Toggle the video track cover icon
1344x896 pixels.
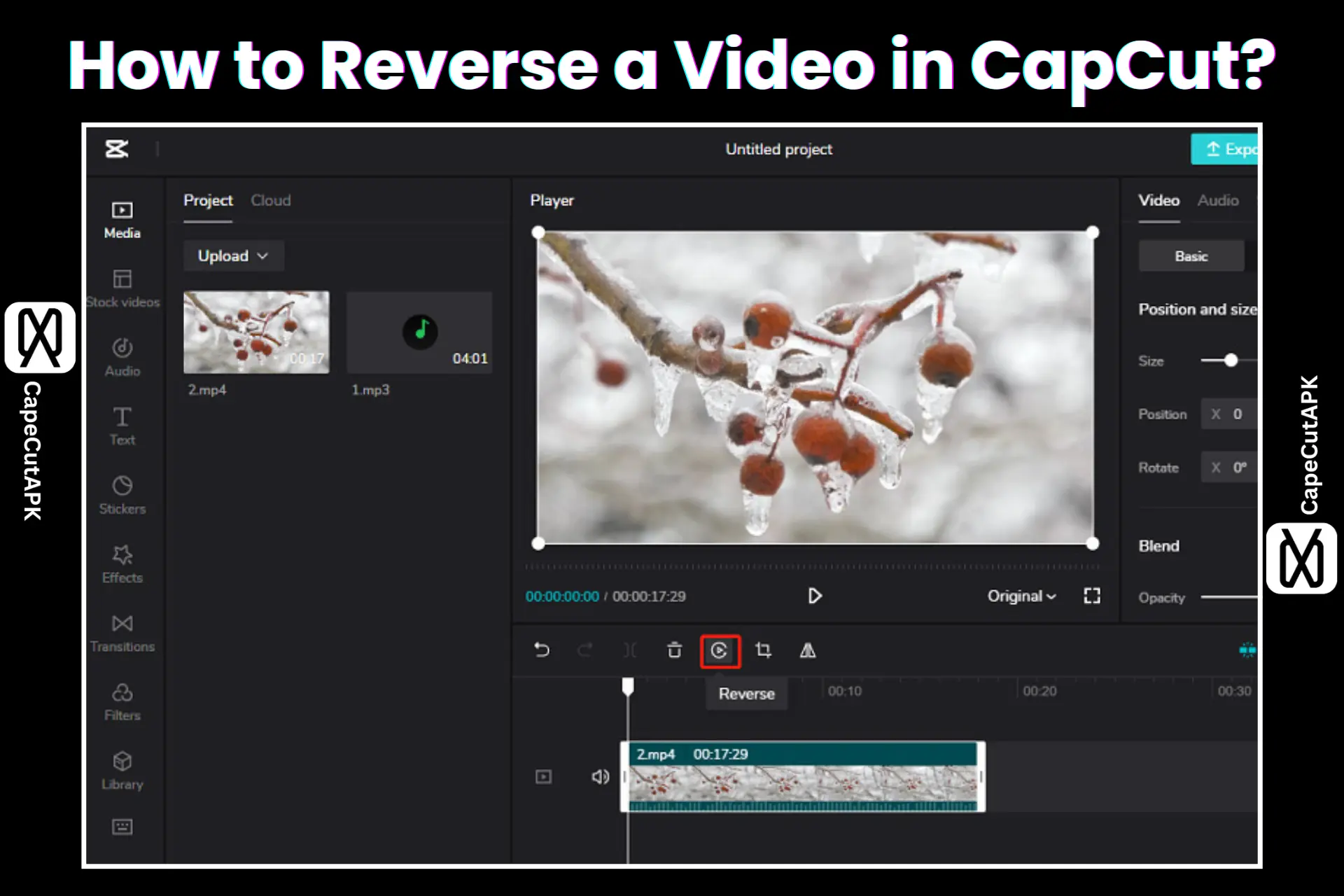tap(543, 777)
